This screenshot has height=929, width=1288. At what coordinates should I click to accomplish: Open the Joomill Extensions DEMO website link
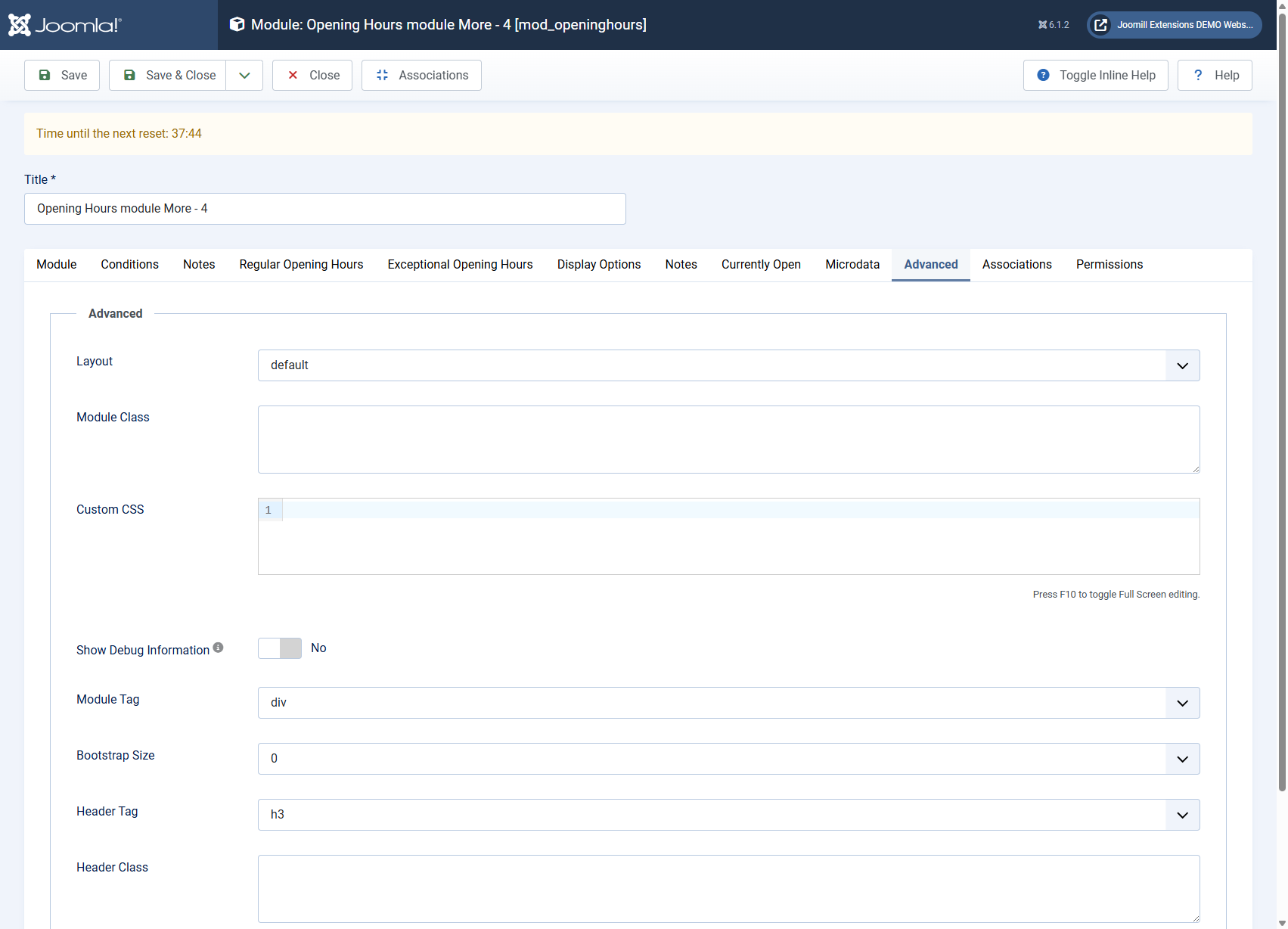tap(1175, 25)
